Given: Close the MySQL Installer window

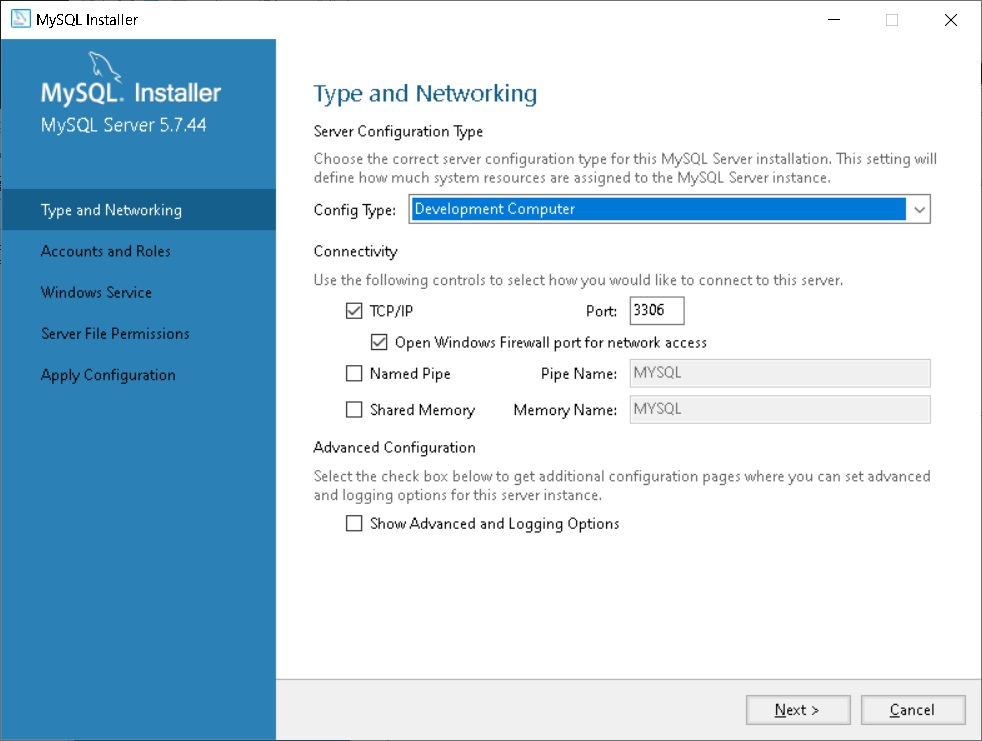Looking at the screenshot, I should [x=951, y=19].
